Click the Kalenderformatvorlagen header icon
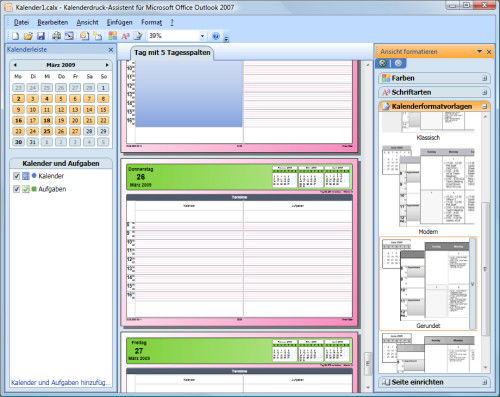The image size is (500, 397). 386,107
